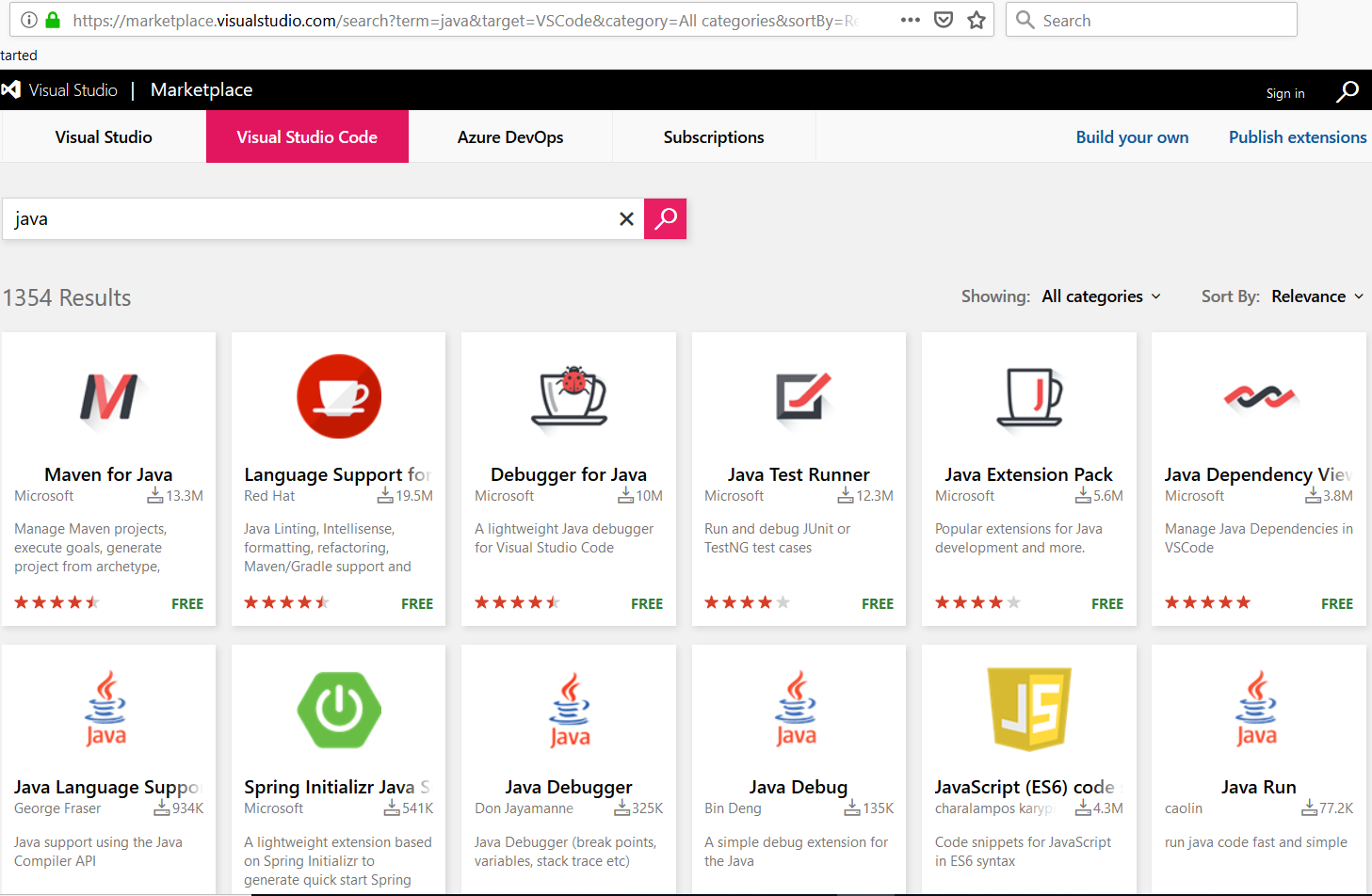Image resolution: width=1372 pixels, height=896 pixels.
Task: Open JavaScript (ES6) code snippets title
Action: (1026, 787)
